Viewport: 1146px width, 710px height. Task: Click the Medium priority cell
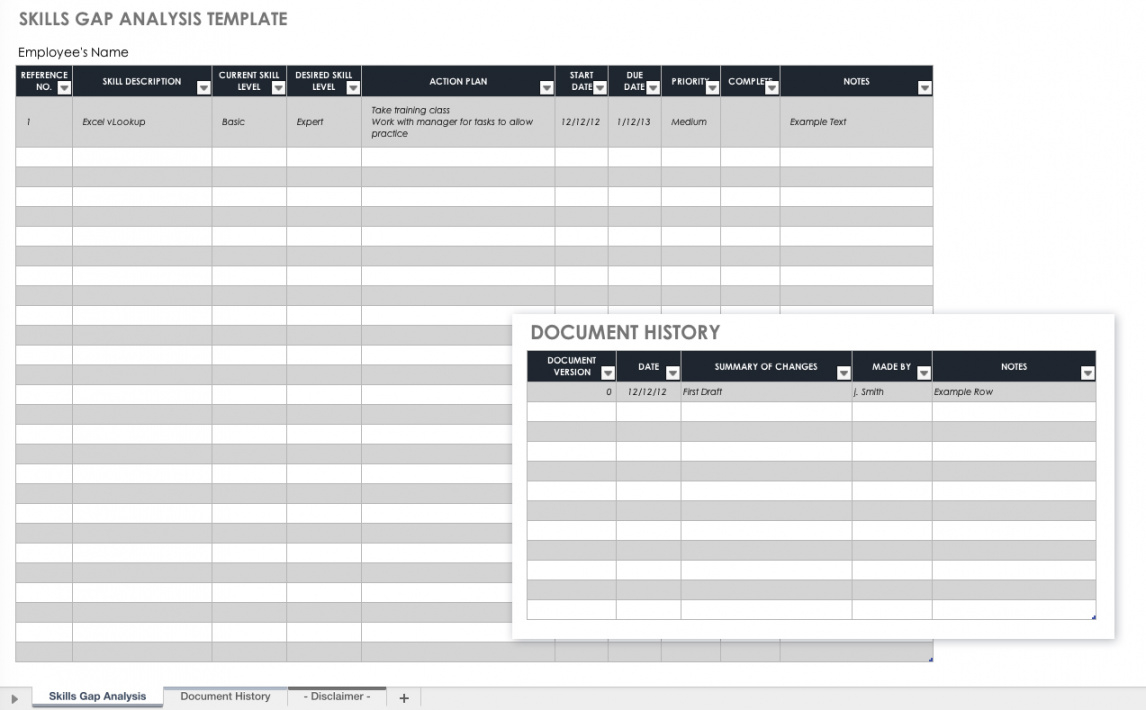click(689, 122)
